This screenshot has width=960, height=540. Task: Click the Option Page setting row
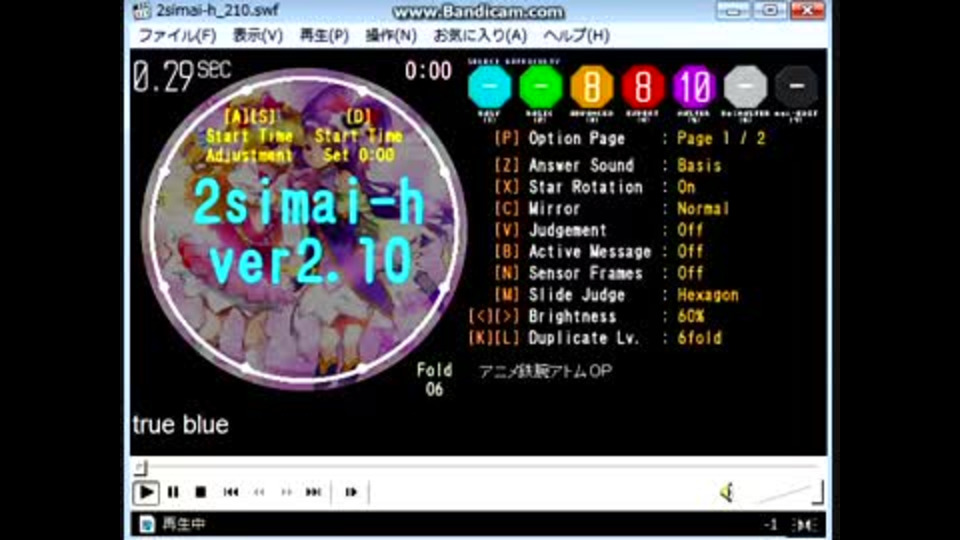click(629, 138)
